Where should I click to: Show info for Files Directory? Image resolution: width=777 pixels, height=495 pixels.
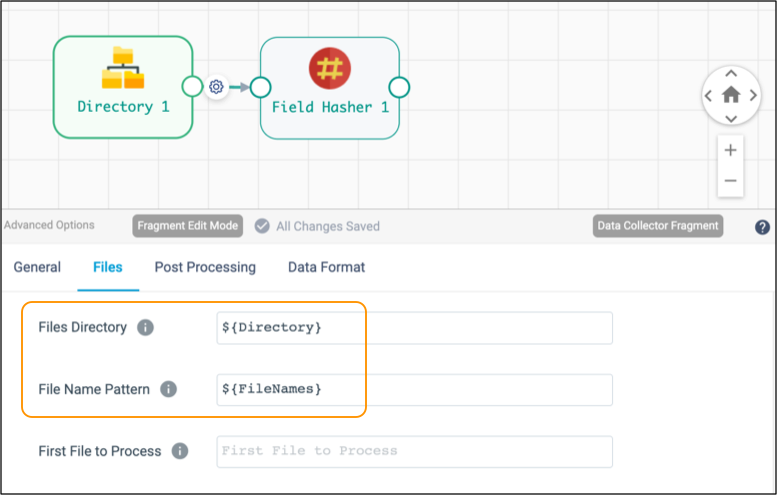(145, 328)
